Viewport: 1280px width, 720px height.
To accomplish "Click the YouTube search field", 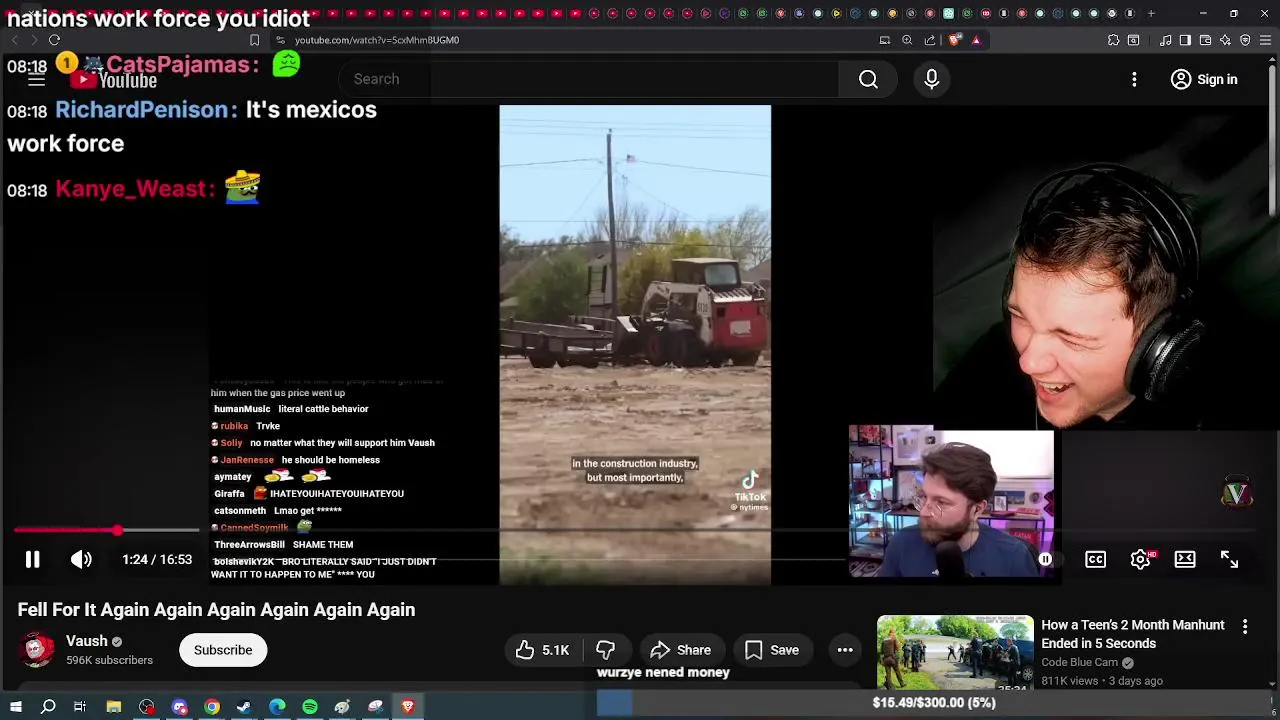I will coord(590,79).
